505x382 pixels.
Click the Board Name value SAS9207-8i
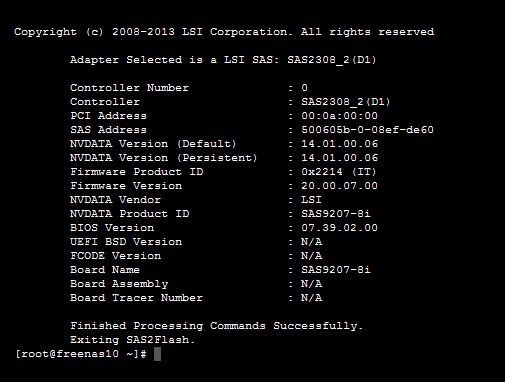click(336, 270)
